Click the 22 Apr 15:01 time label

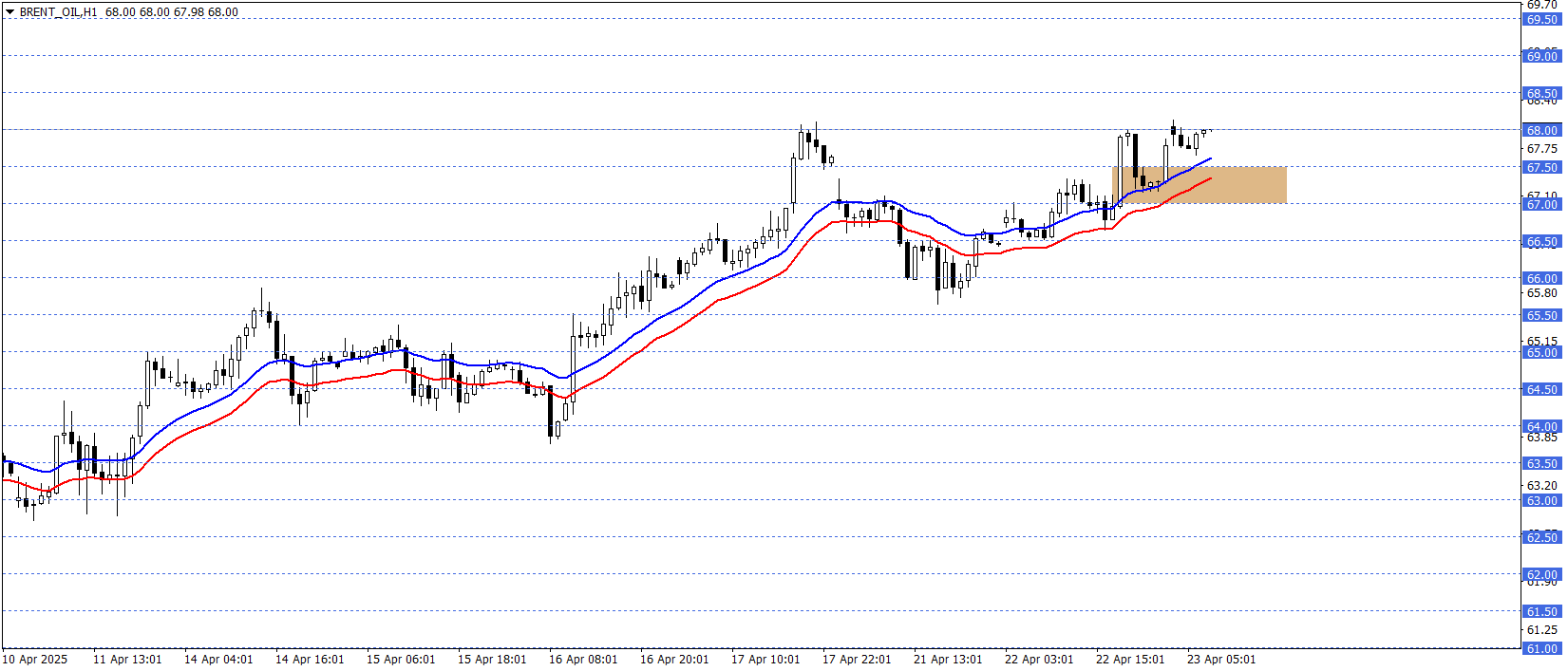click(x=1130, y=660)
